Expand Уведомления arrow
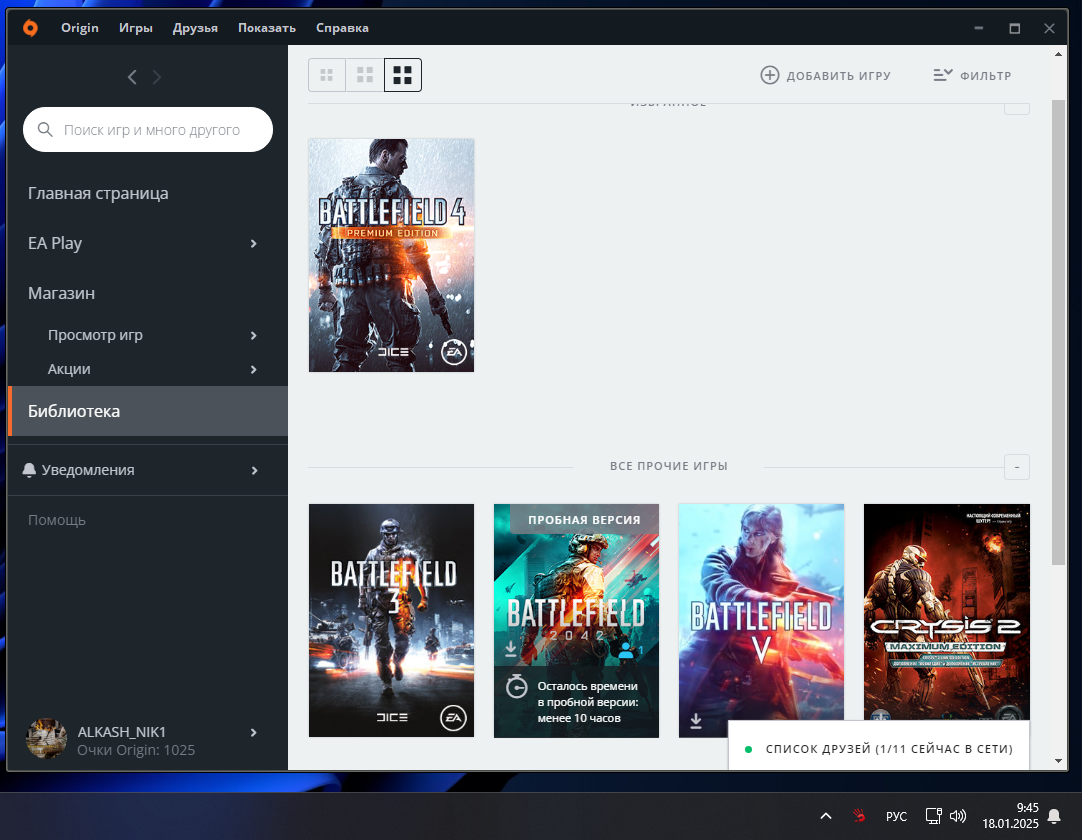 coord(254,471)
